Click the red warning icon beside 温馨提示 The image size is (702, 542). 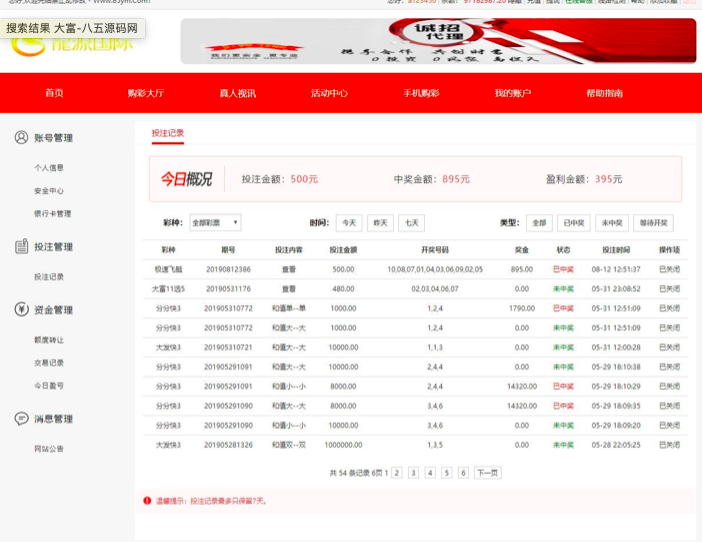point(148,500)
